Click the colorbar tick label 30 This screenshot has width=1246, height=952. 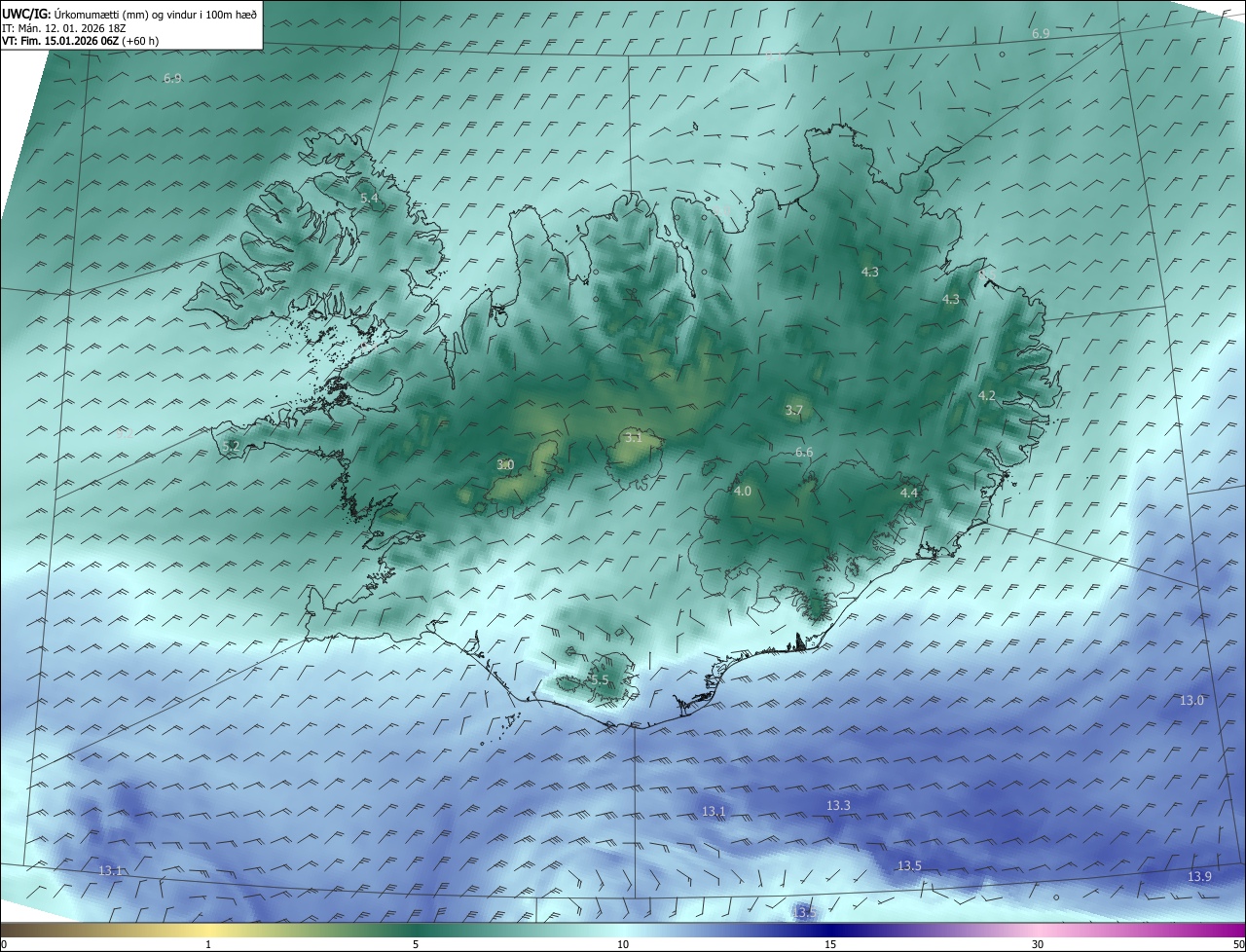pos(1038,944)
